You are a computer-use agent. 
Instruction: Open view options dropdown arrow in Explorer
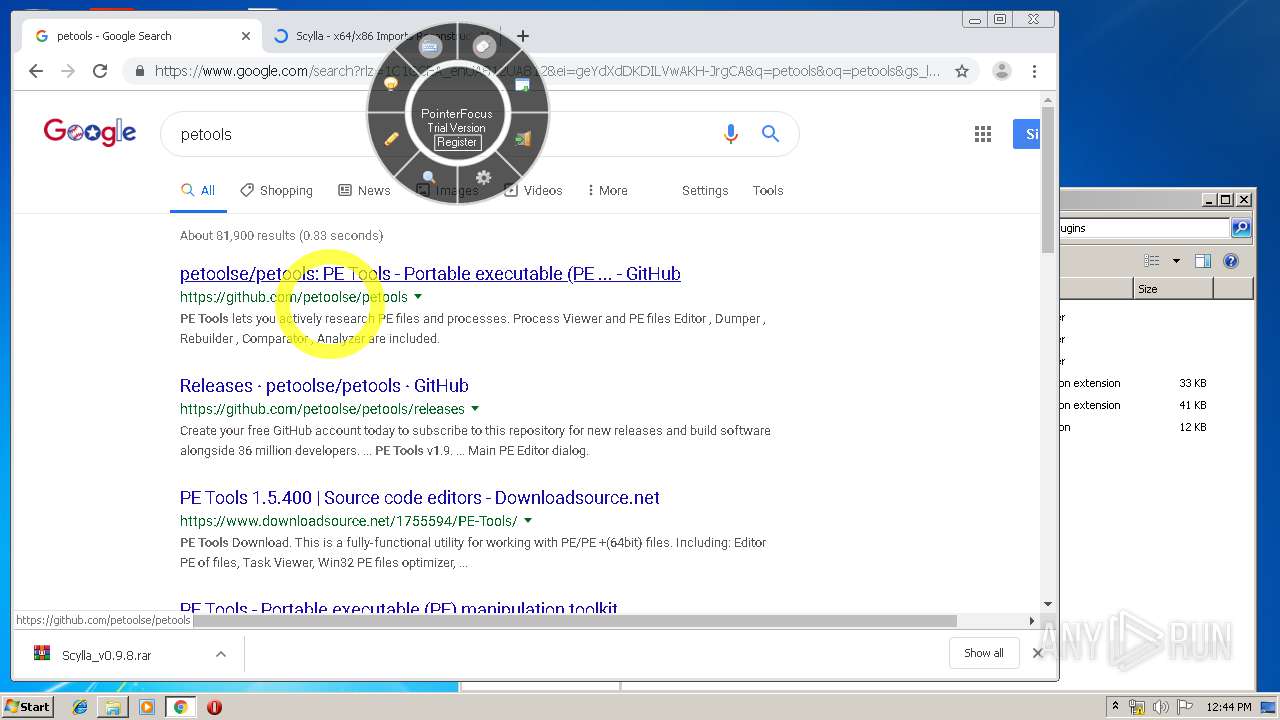tap(1176, 261)
